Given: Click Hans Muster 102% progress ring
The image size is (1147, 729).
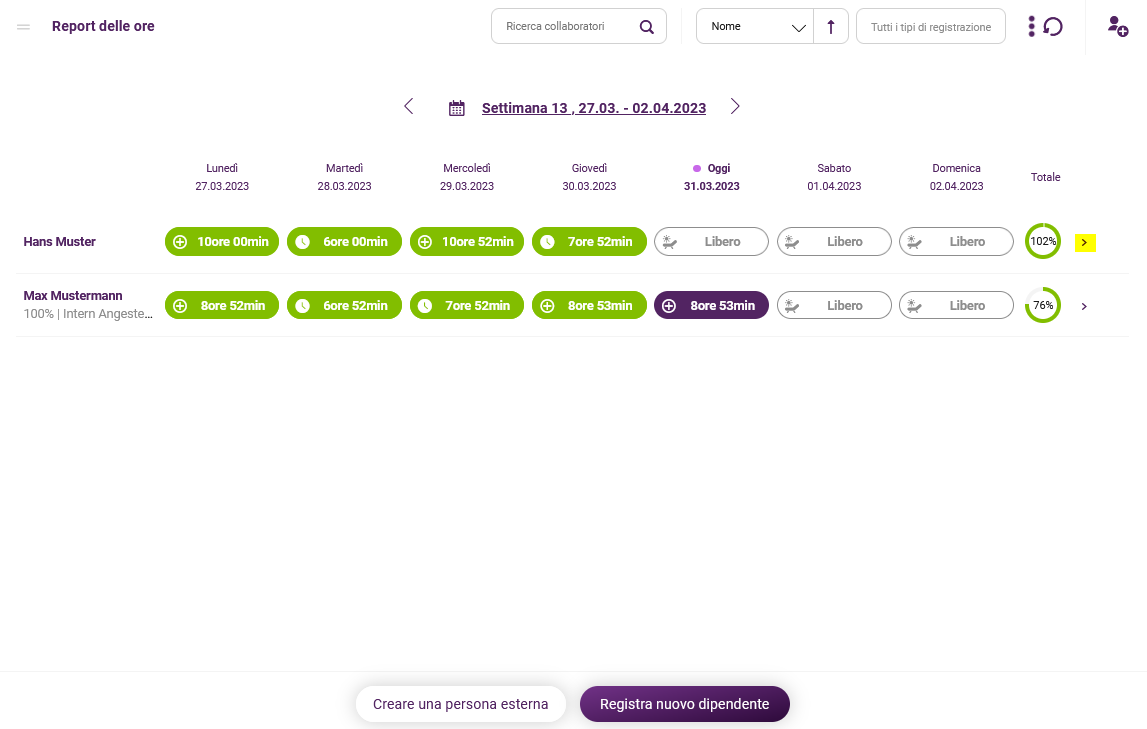Looking at the screenshot, I should pyautogui.click(x=1043, y=241).
